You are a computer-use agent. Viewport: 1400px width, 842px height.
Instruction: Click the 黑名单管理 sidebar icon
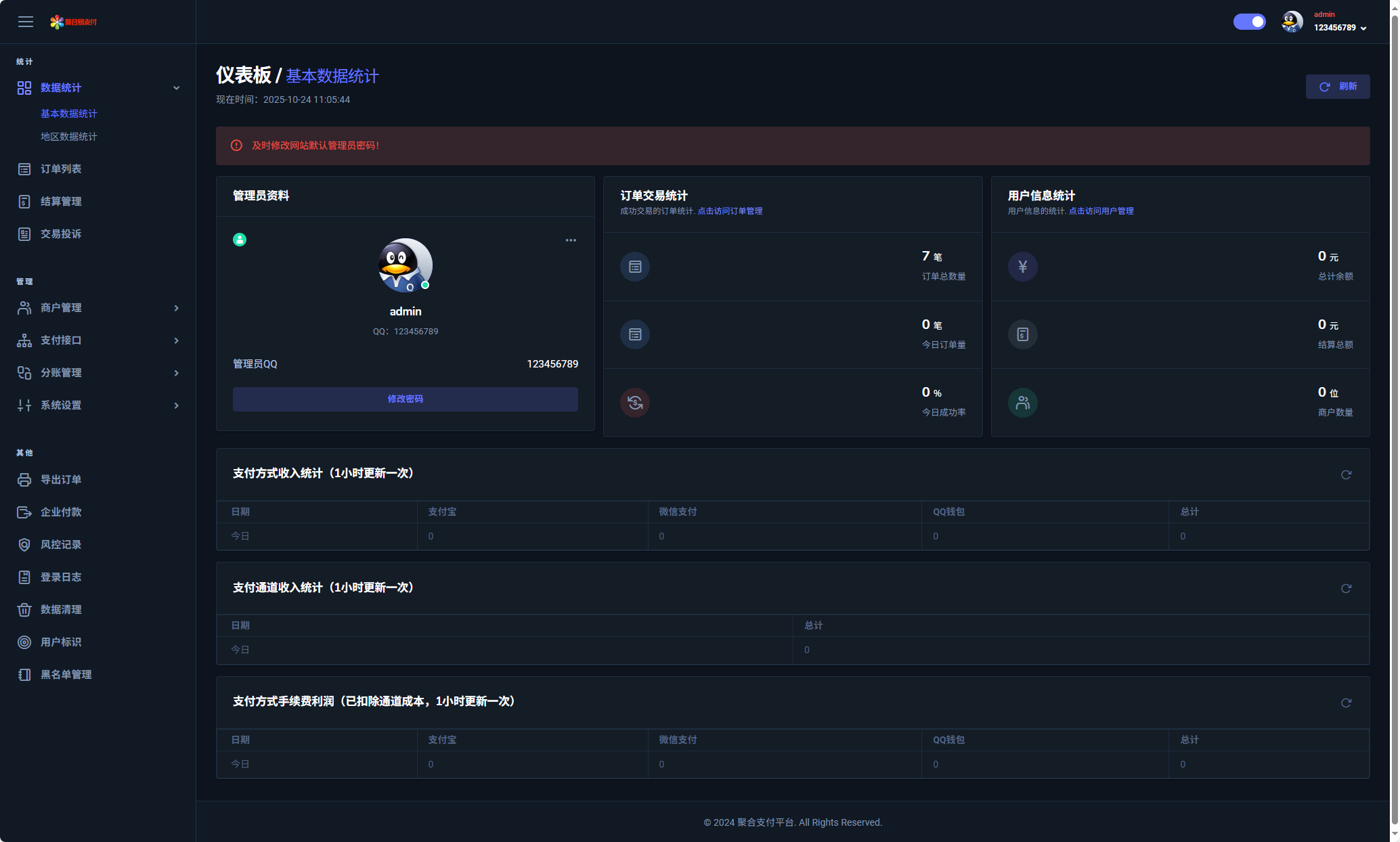click(24, 675)
